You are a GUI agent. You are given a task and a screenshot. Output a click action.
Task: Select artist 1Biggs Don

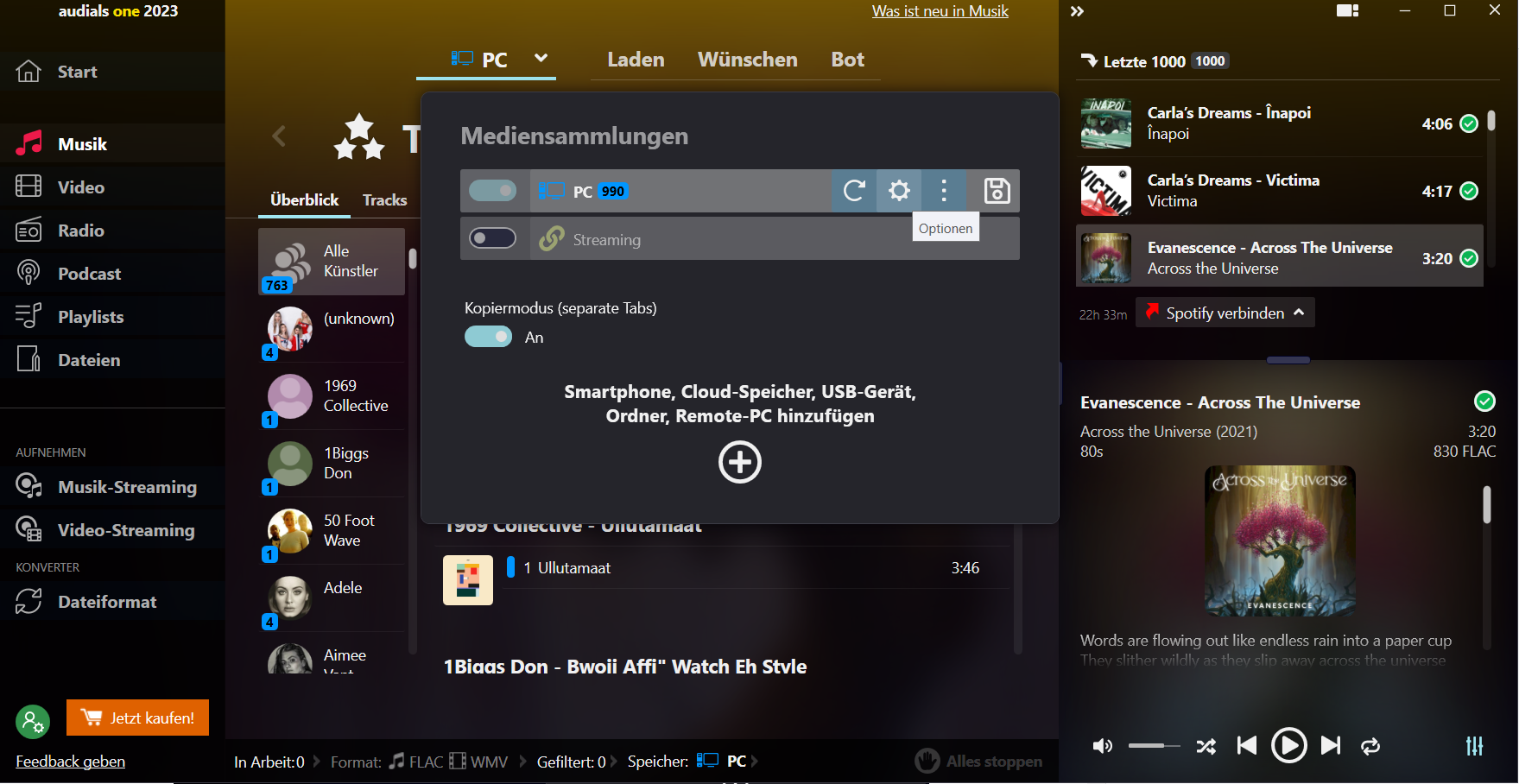pyautogui.click(x=332, y=464)
